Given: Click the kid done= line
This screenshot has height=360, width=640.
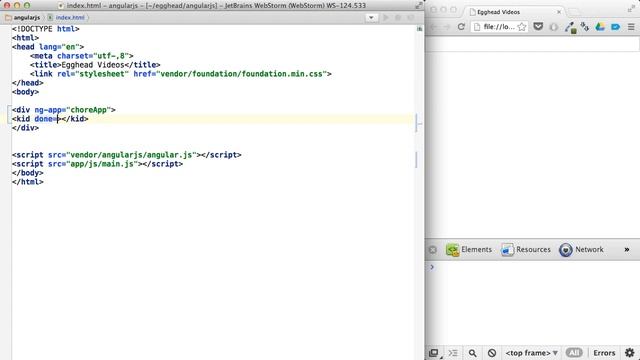Looking at the screenshot, I should (50, 119).
